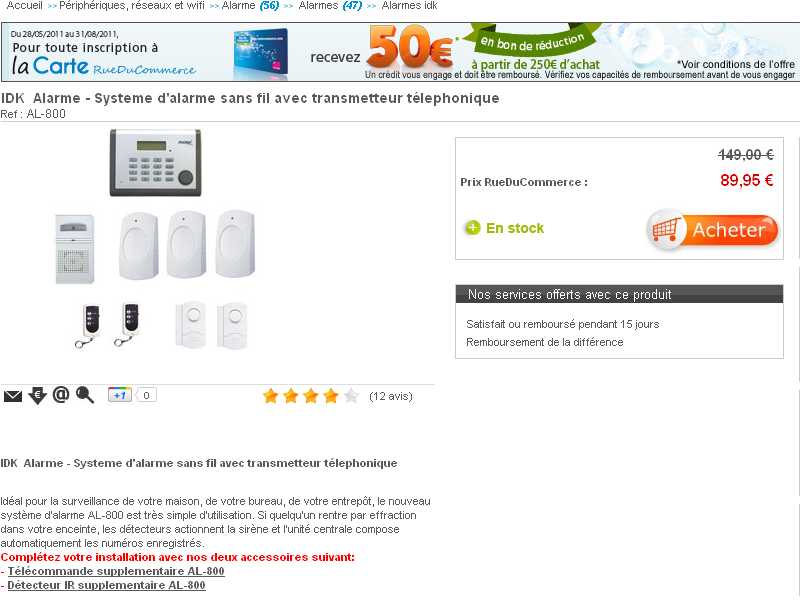
Task: Select the Alarmes idk breadcrumb
Action: (409, 6)
